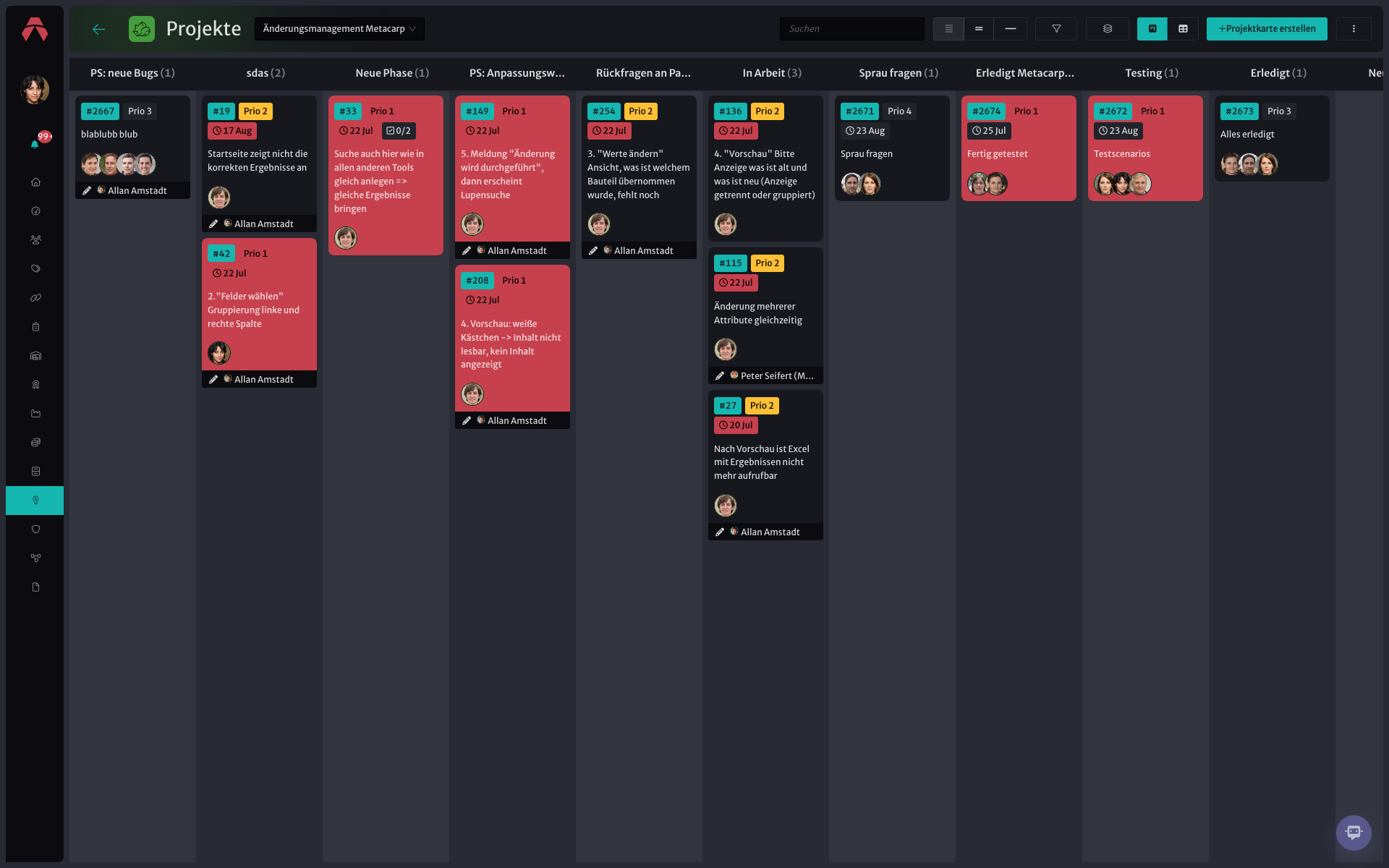Open the factory icon in sidebar
Viewport: 1389px width, 868px height.
[x=35, y=414]
